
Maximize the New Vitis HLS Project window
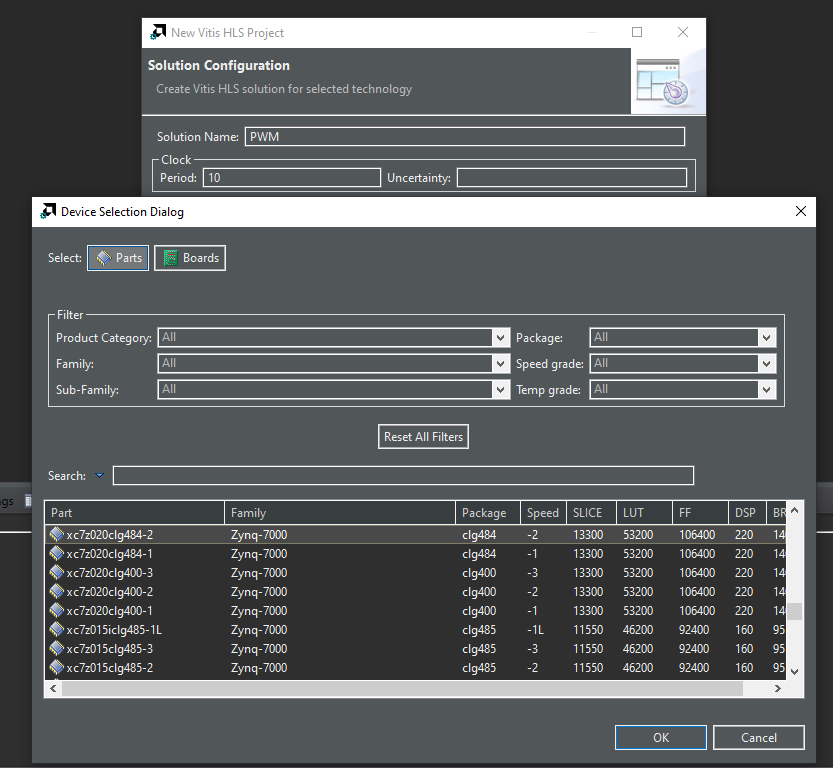[637, 32]
